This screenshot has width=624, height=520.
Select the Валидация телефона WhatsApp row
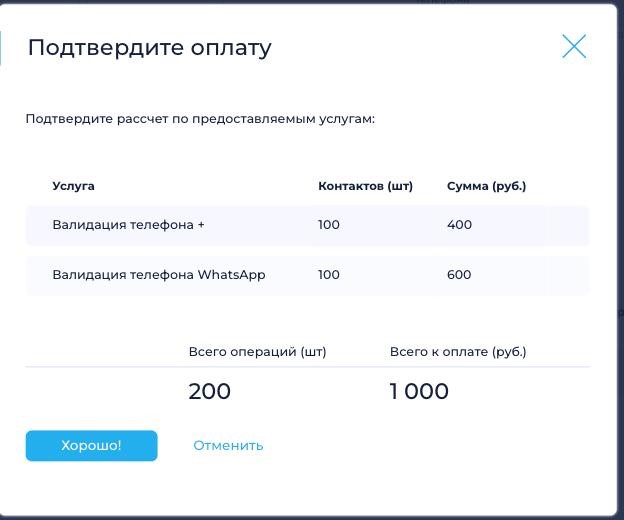click(x=307, y=275)
